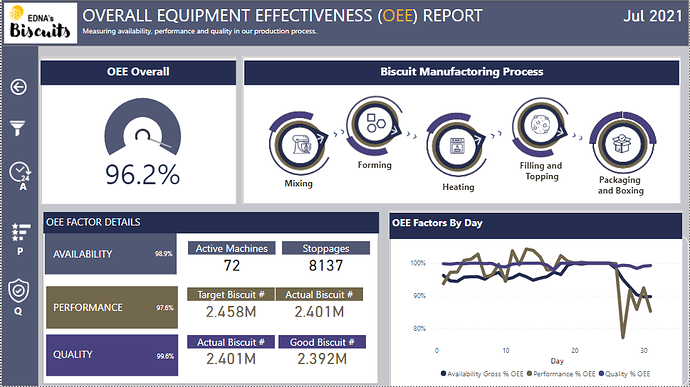The height and width of the screenshot is (387, 690).
Task: Click Performance % OEE legend item
Action: (x=561, y=374)
